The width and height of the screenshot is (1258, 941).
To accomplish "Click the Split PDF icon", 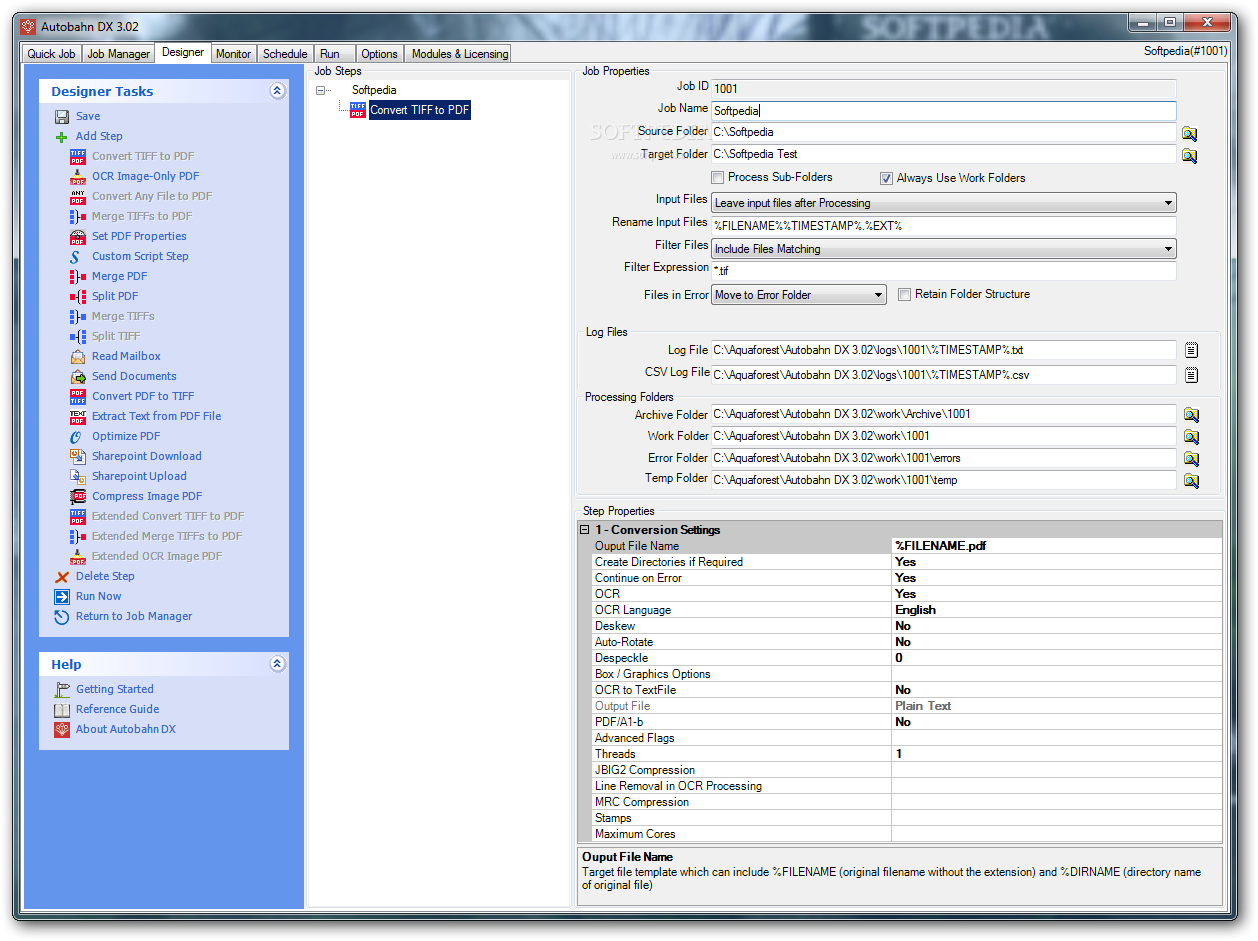I will (78, 297).
